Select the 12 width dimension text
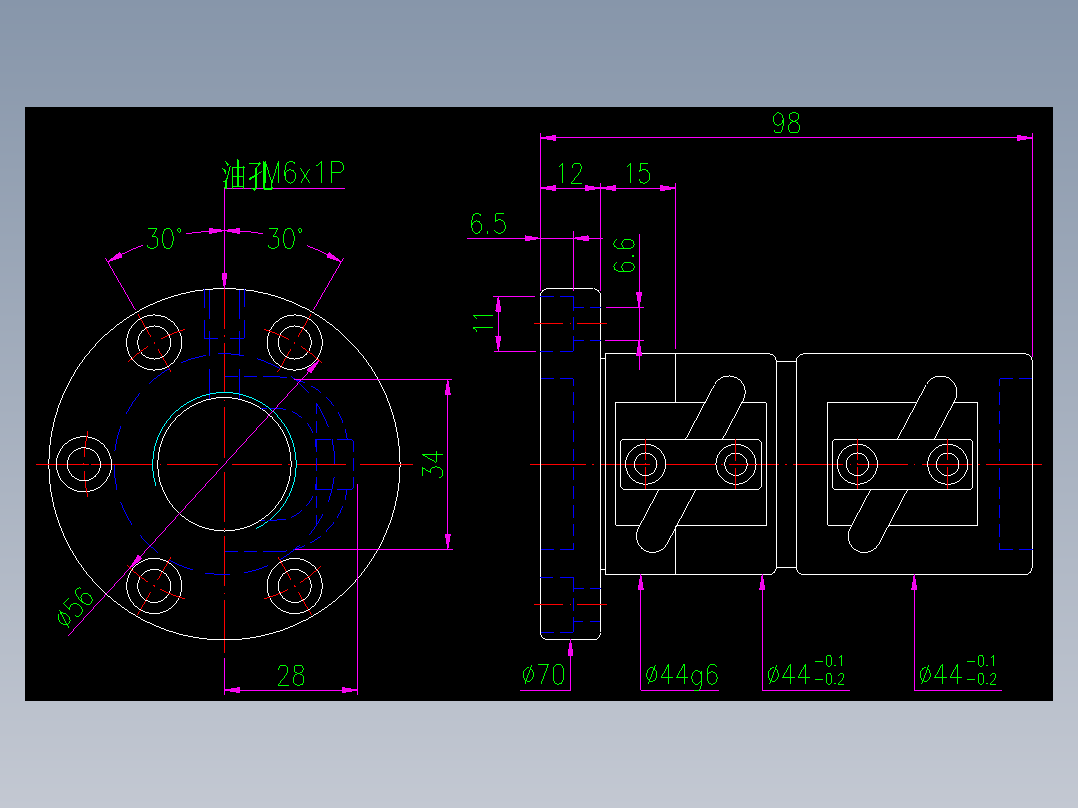Image resolution: width=1078 pixels, height=808 pixels. point(571,173)
